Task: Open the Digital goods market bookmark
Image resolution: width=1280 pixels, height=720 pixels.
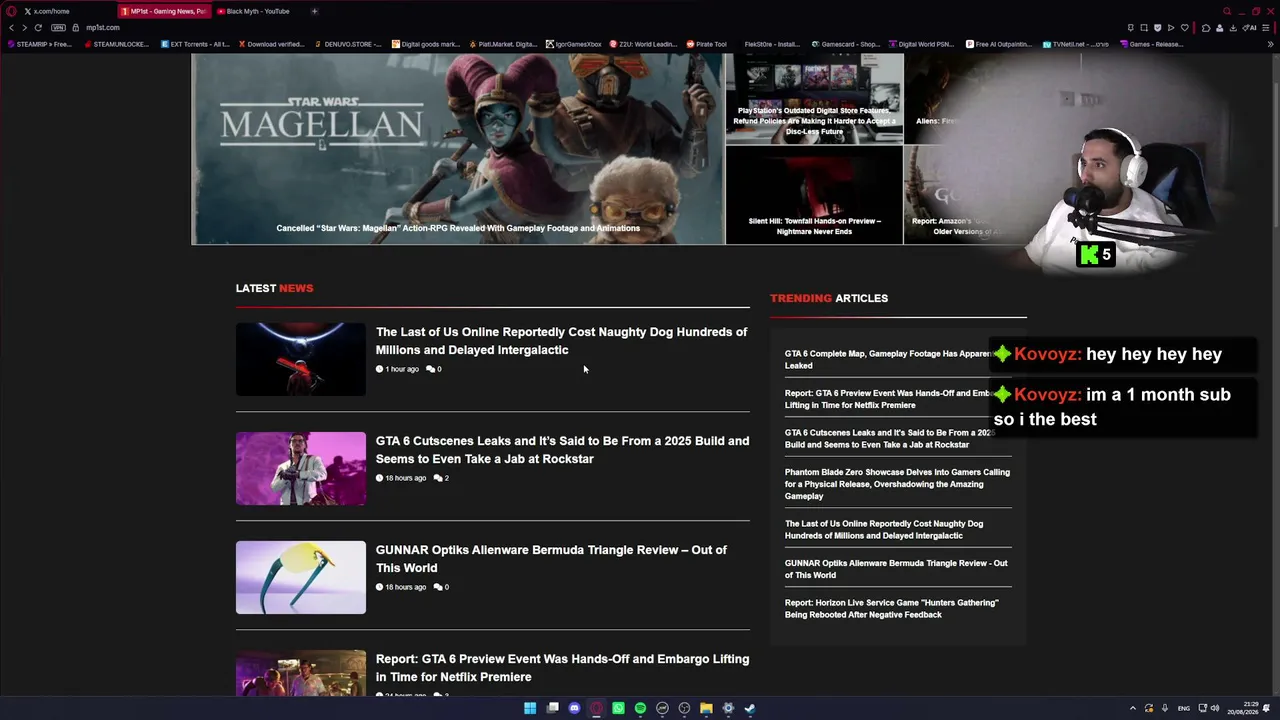Action: pyautogui.click(x=426, y=44)
